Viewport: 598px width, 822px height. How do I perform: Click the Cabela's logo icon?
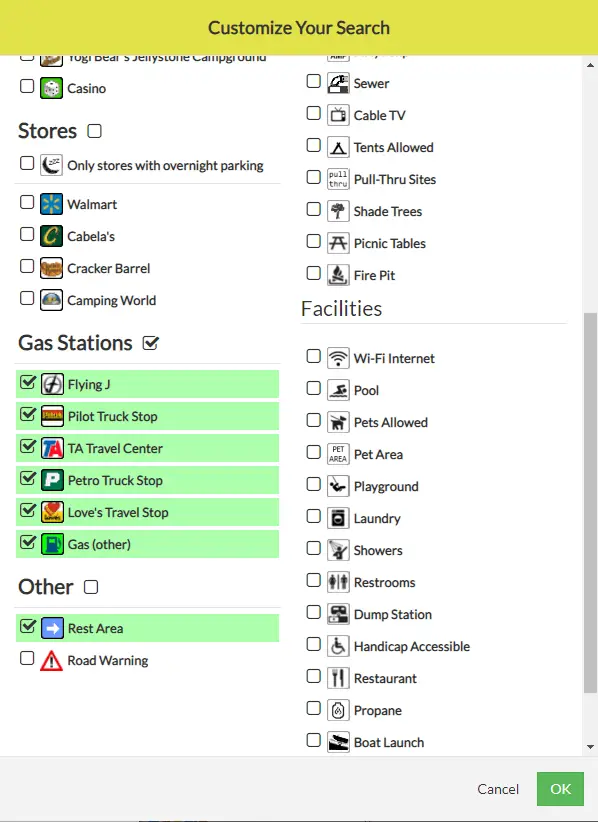pos(51,236)
